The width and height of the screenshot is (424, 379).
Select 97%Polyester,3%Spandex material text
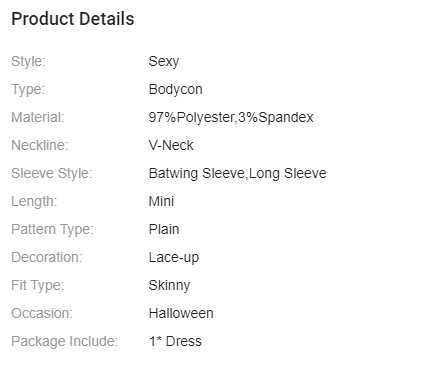[x=231, y=118]
